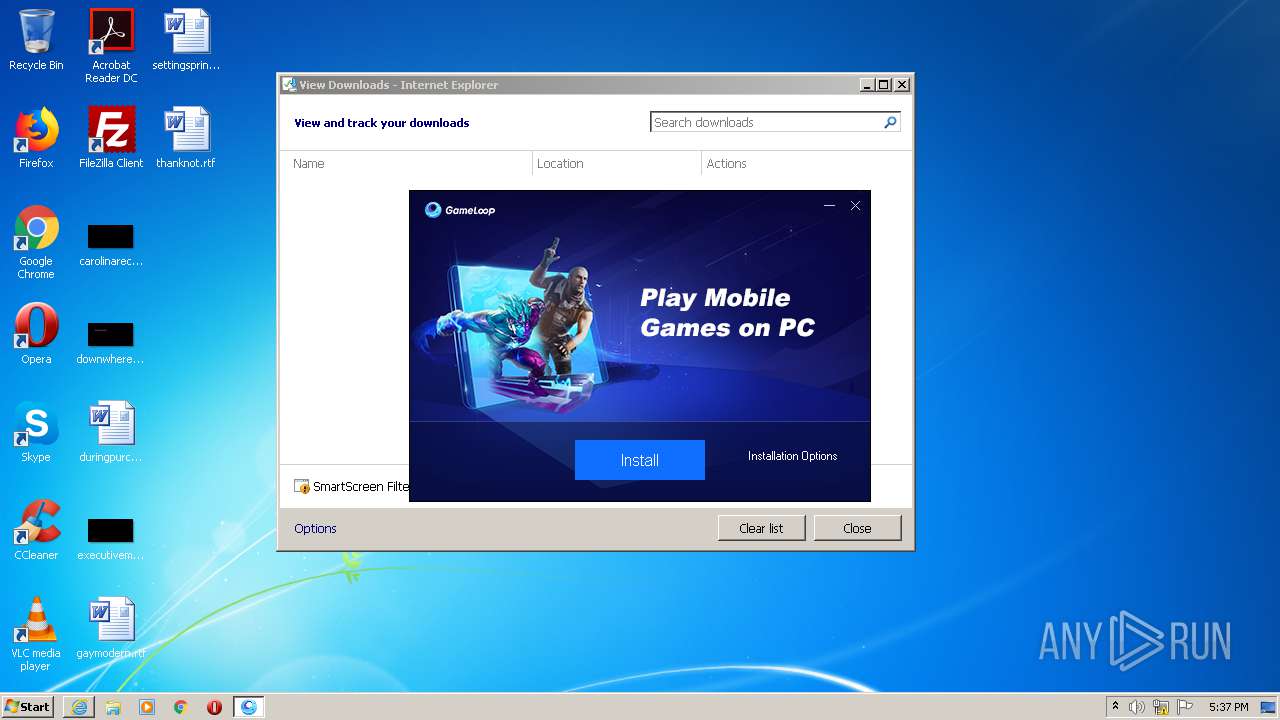This screenshot has width=1280, height=720.
Task: Select the carolinarec desktop file
Action: point(111,245)
